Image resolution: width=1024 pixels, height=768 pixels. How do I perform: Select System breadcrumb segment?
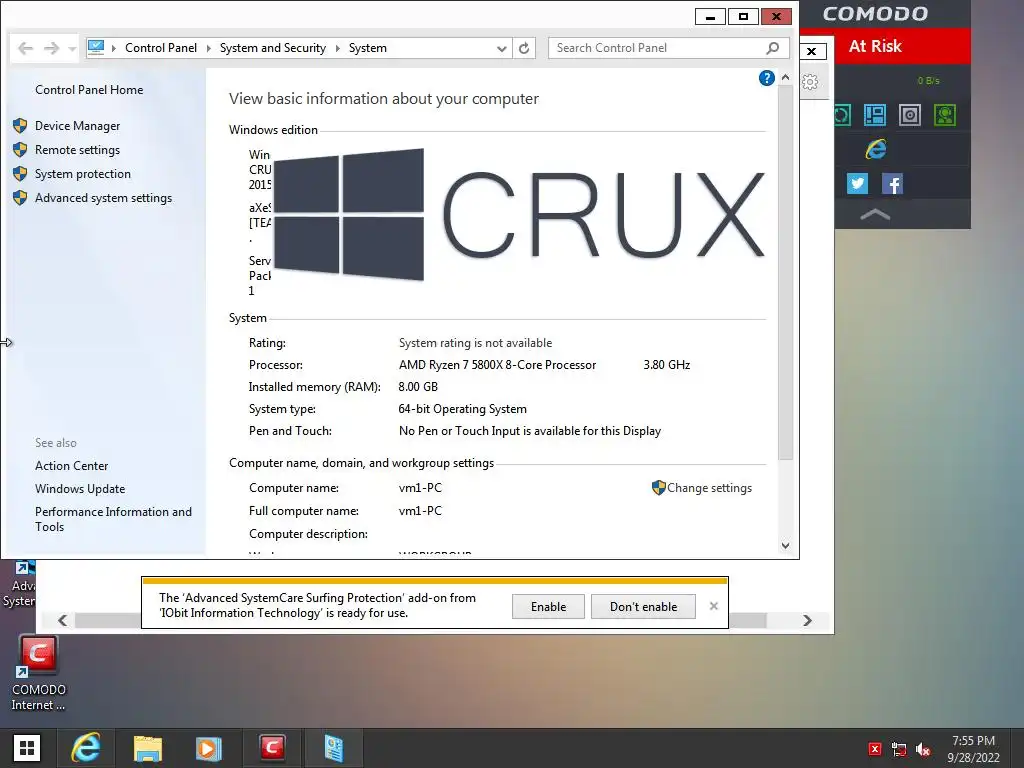point(368,48)
